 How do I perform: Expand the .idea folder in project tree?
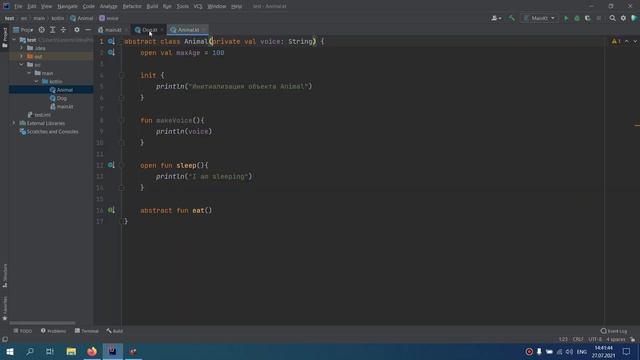point(22,48)
